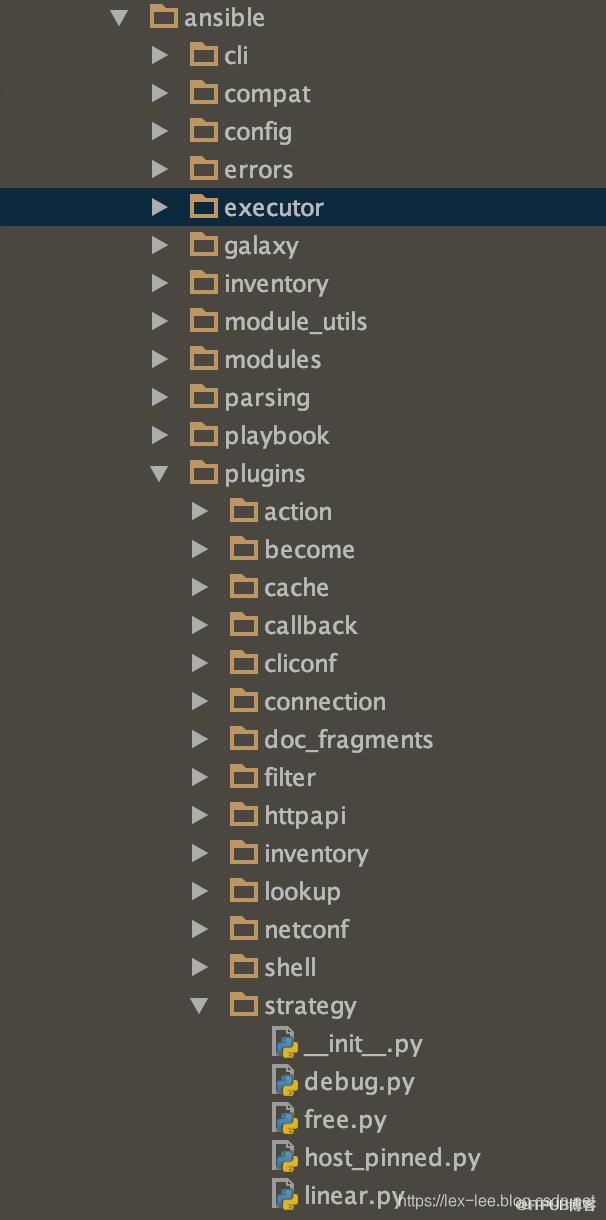Image resolution: width=606 pixels, height=1220 pixels.
Task: Select the httpapi folder
Action: [x=305, y=816]
